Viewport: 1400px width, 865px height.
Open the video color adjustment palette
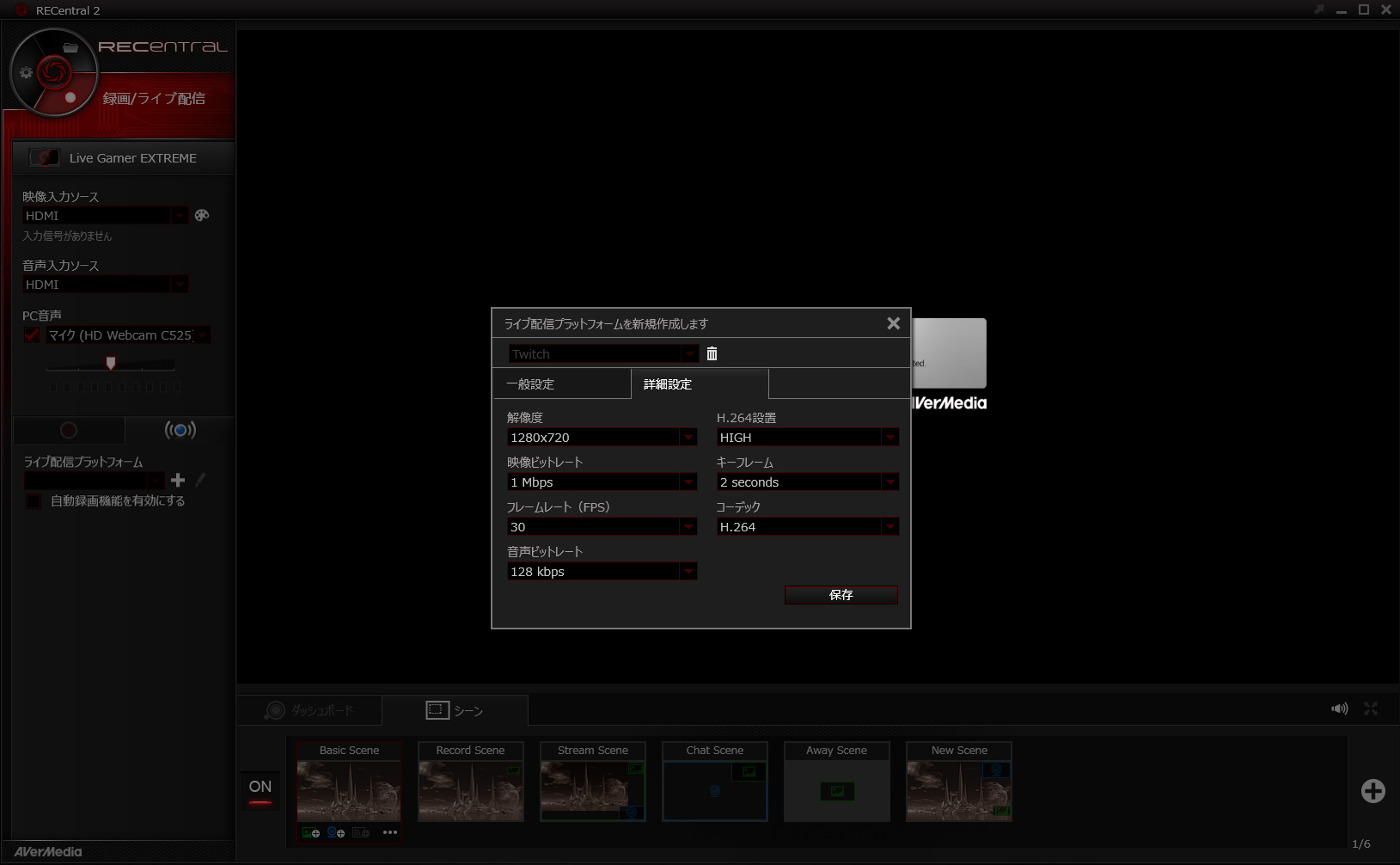pos(202,215)
